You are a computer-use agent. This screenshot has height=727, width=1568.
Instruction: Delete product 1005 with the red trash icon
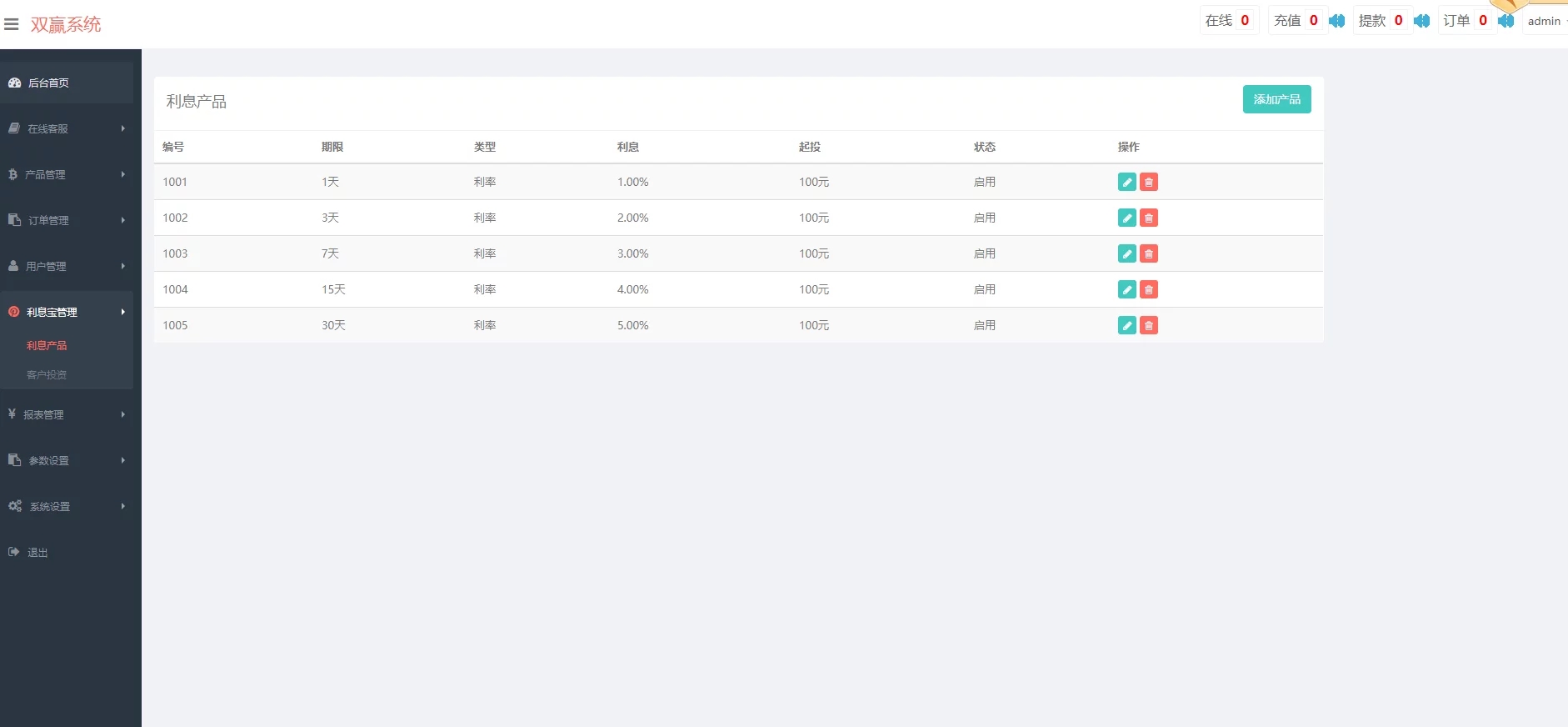(1148, 325)
